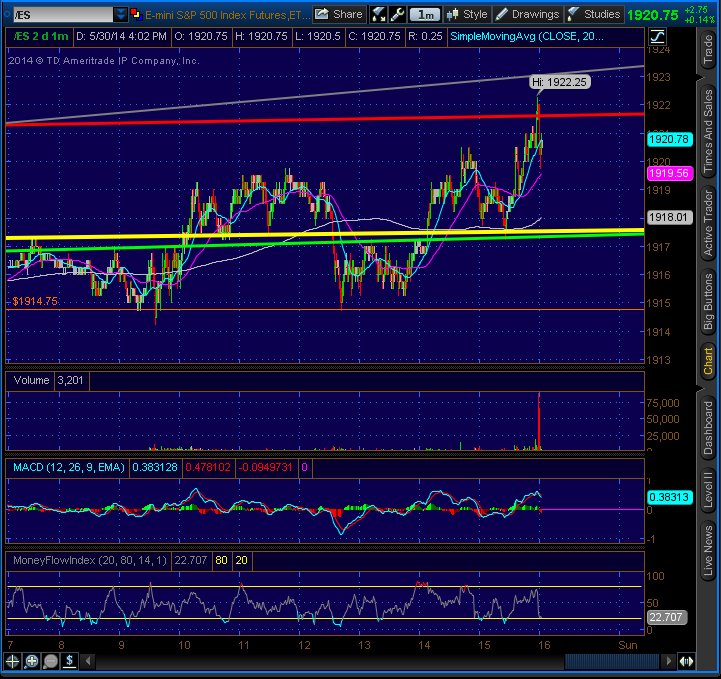This screenshot has width=721, height=679.
Task: Click the L: 1920.5 low field
Action: [318, 36]
